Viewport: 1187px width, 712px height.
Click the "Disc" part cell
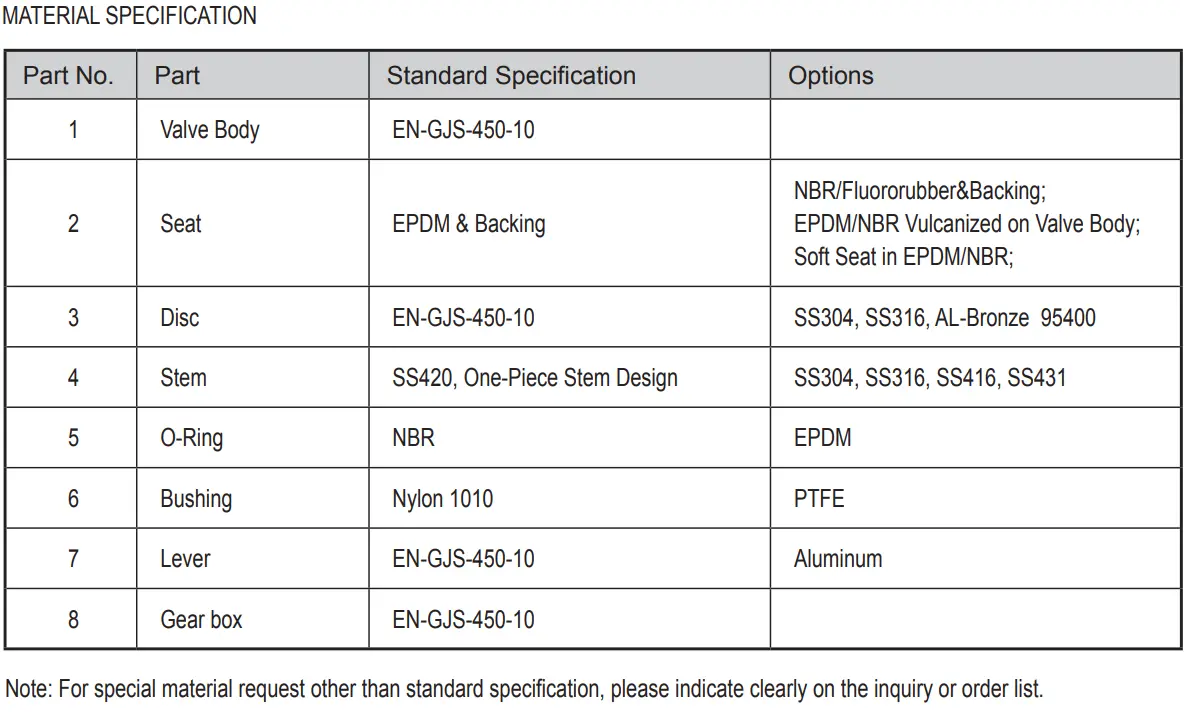pyautogui.click(x=180, y=318)
